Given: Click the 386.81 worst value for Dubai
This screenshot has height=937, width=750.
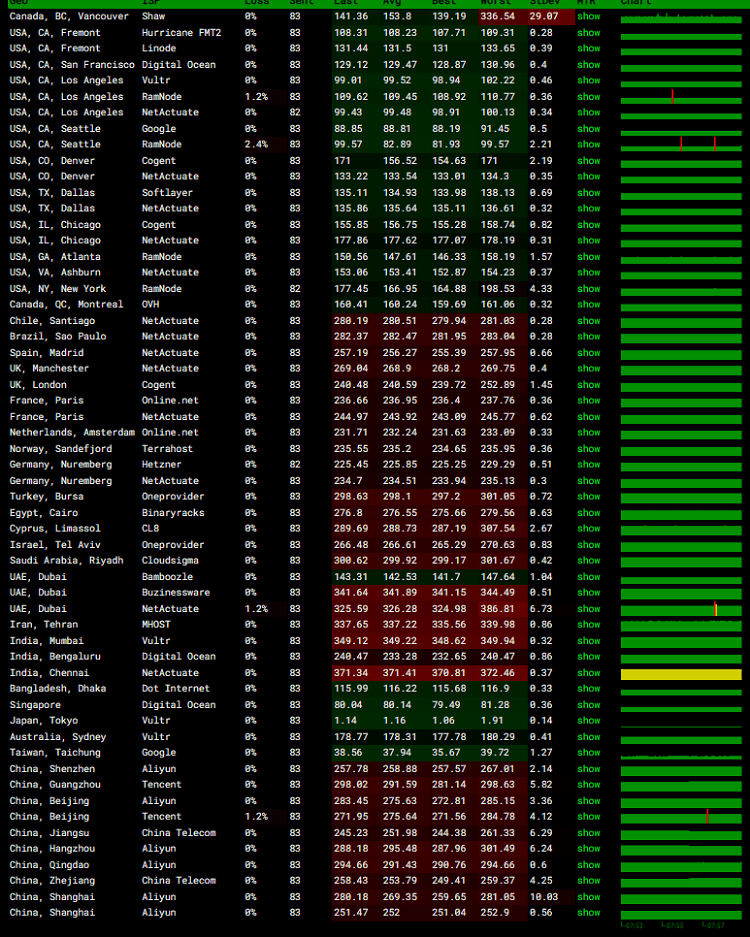Looking at the screenshot, I should (x=498, y=608).
